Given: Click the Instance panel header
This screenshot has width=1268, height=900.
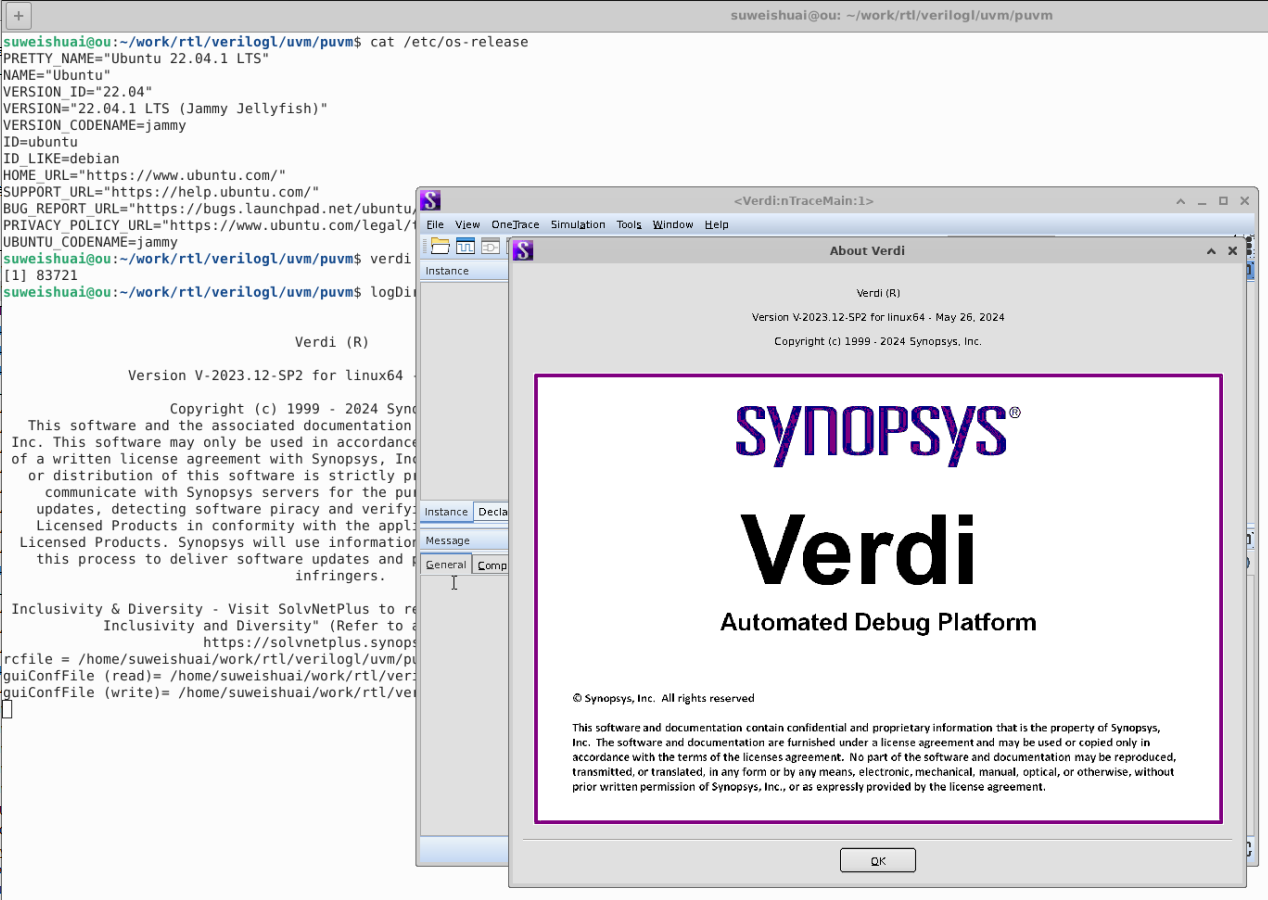Looking at the screenshot, I should click(x=465, y=271).
